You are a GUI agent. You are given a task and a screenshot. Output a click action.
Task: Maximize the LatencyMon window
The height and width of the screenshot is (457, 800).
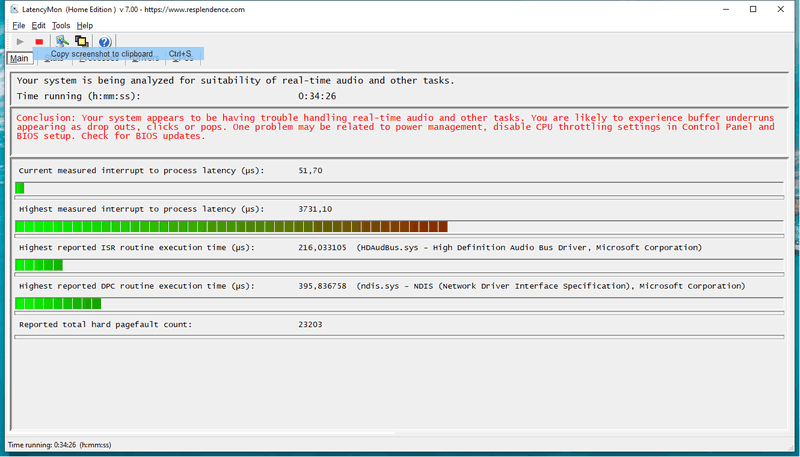coord(753,9)
